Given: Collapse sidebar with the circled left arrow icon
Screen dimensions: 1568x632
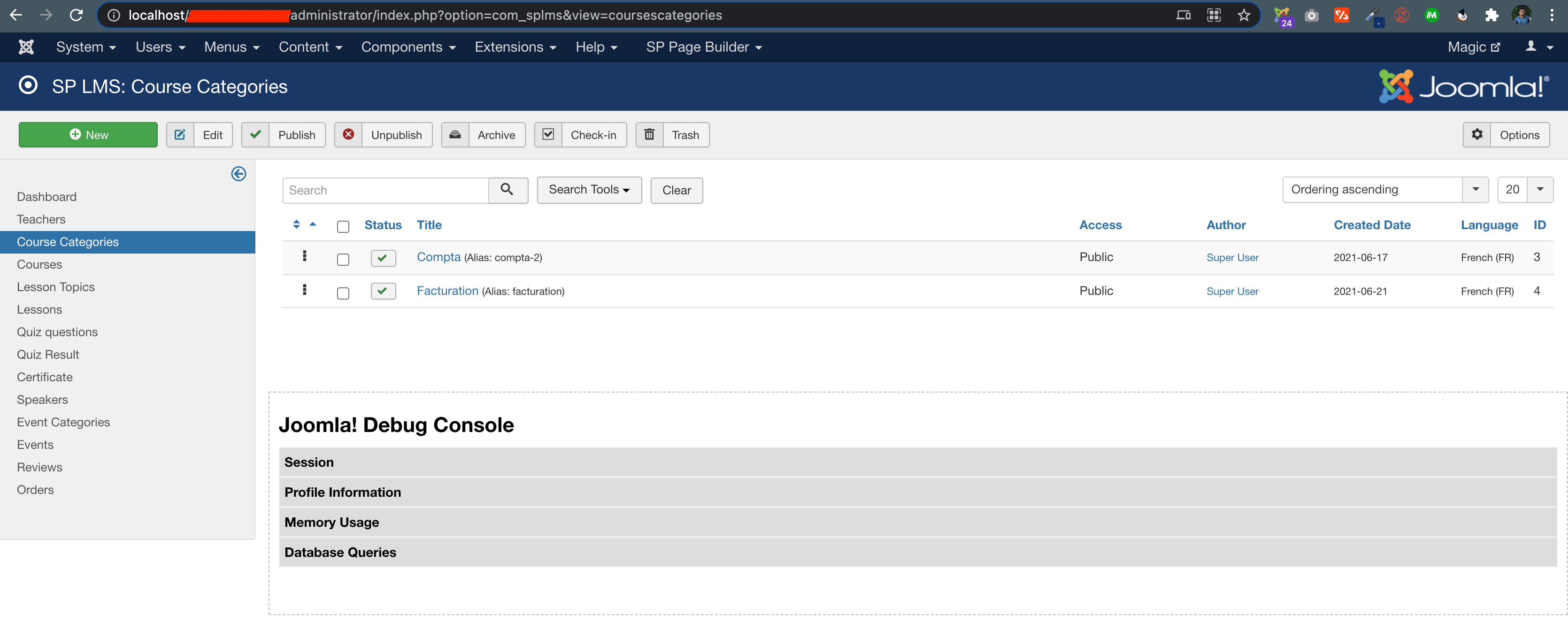Looking at the screenshot, I should (238, 174).
